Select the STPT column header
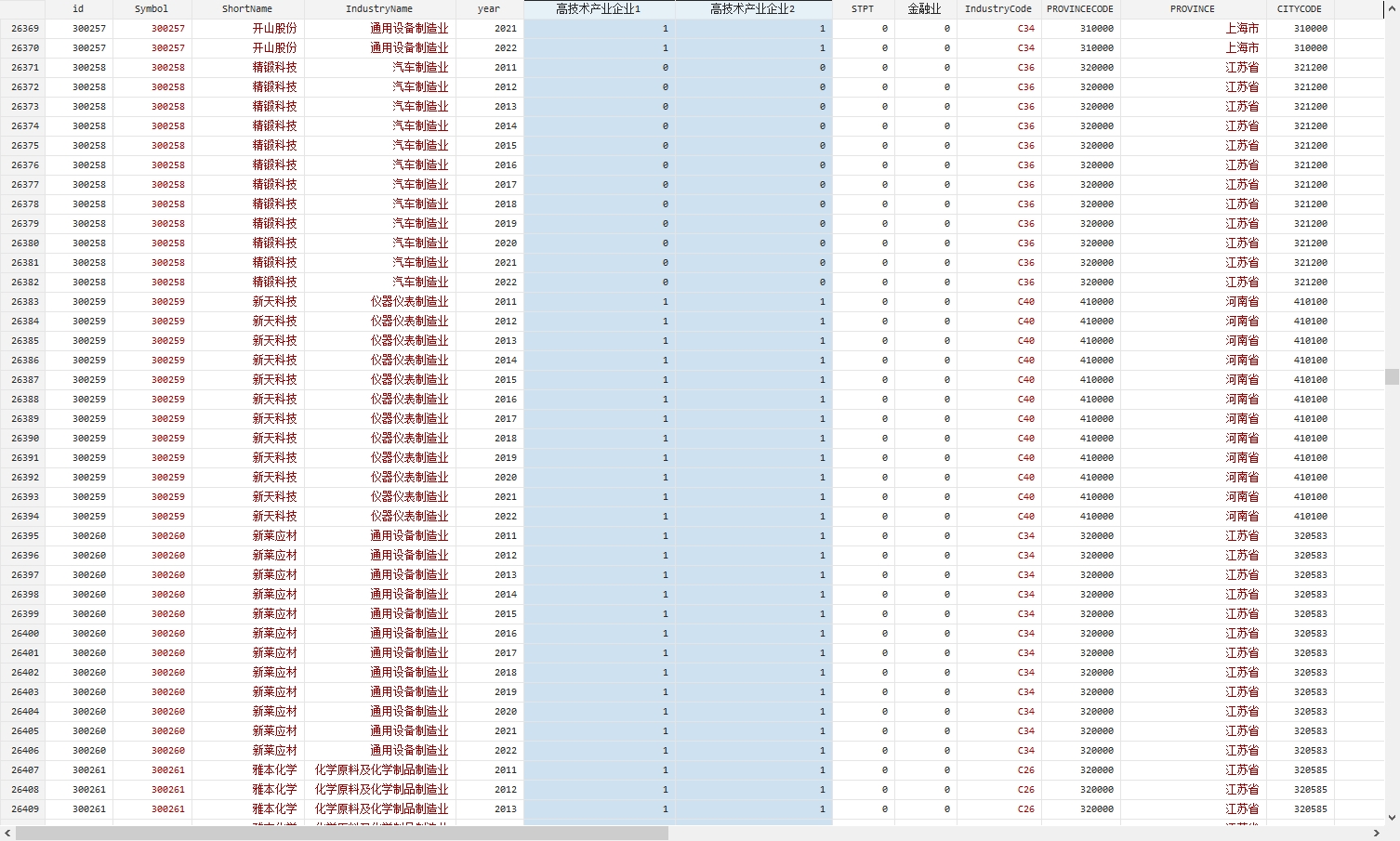Image resolution: width=1400 pixels, height=841 pixels. (863, 8)
